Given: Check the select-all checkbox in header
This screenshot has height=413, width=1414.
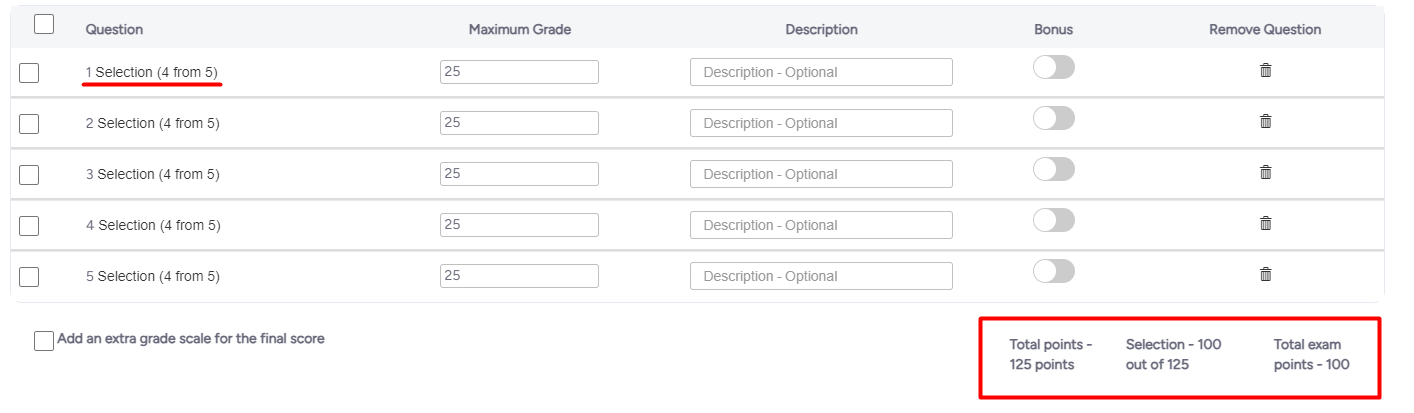Looking at the screenshot, I should [44, 24].
